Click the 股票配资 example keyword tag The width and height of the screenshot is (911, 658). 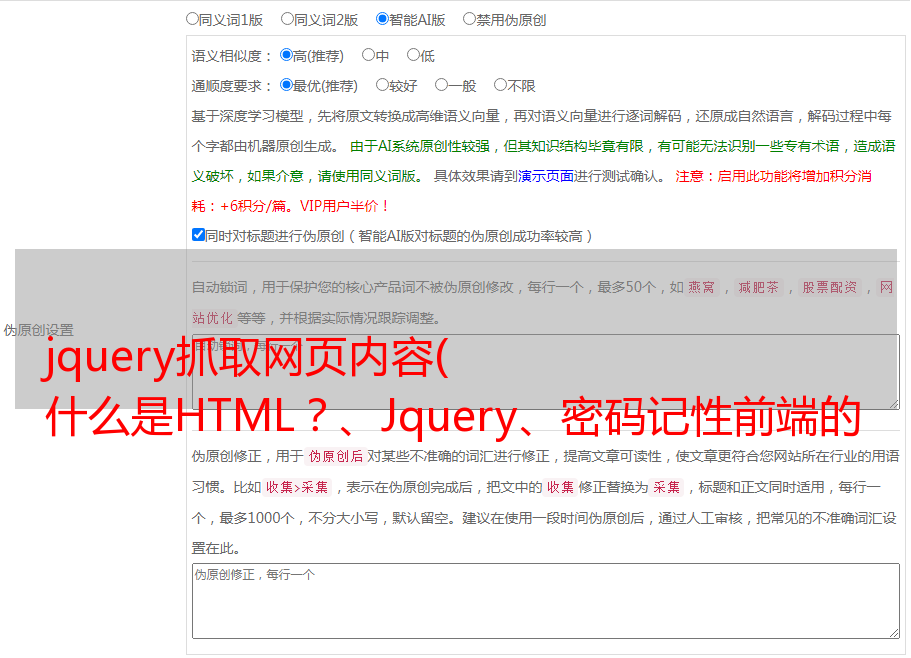pyautogui.click(x=830, y=287)
